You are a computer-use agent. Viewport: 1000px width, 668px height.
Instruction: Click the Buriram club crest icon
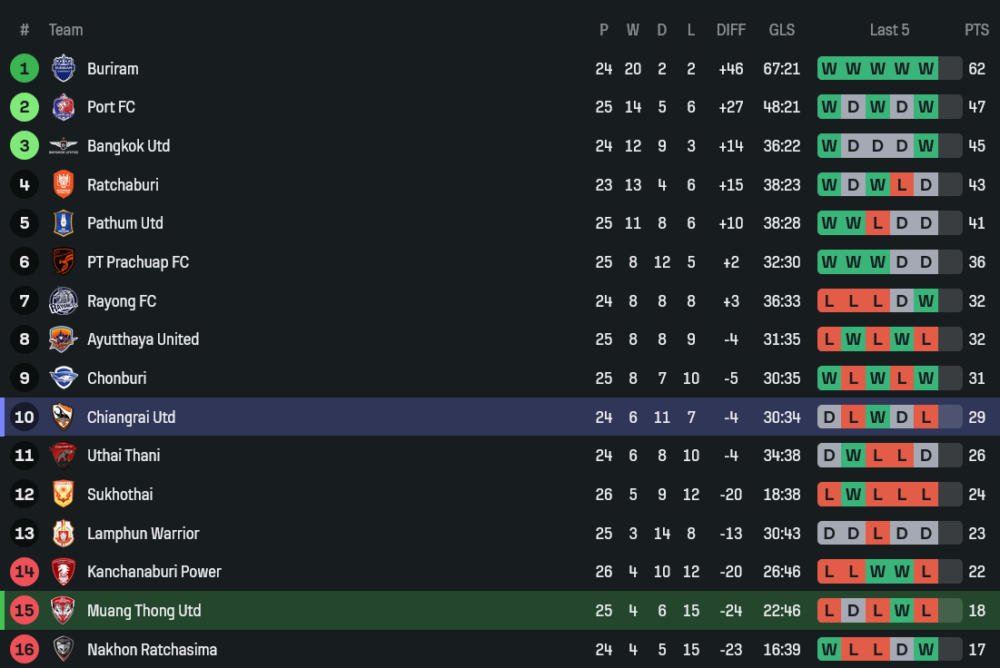tap(63, 68)
